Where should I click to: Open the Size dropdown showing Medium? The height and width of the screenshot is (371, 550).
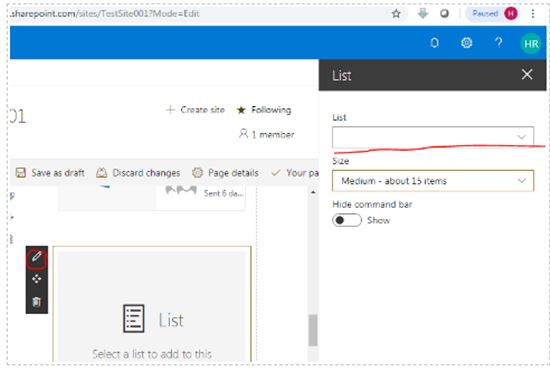point(433,181)
